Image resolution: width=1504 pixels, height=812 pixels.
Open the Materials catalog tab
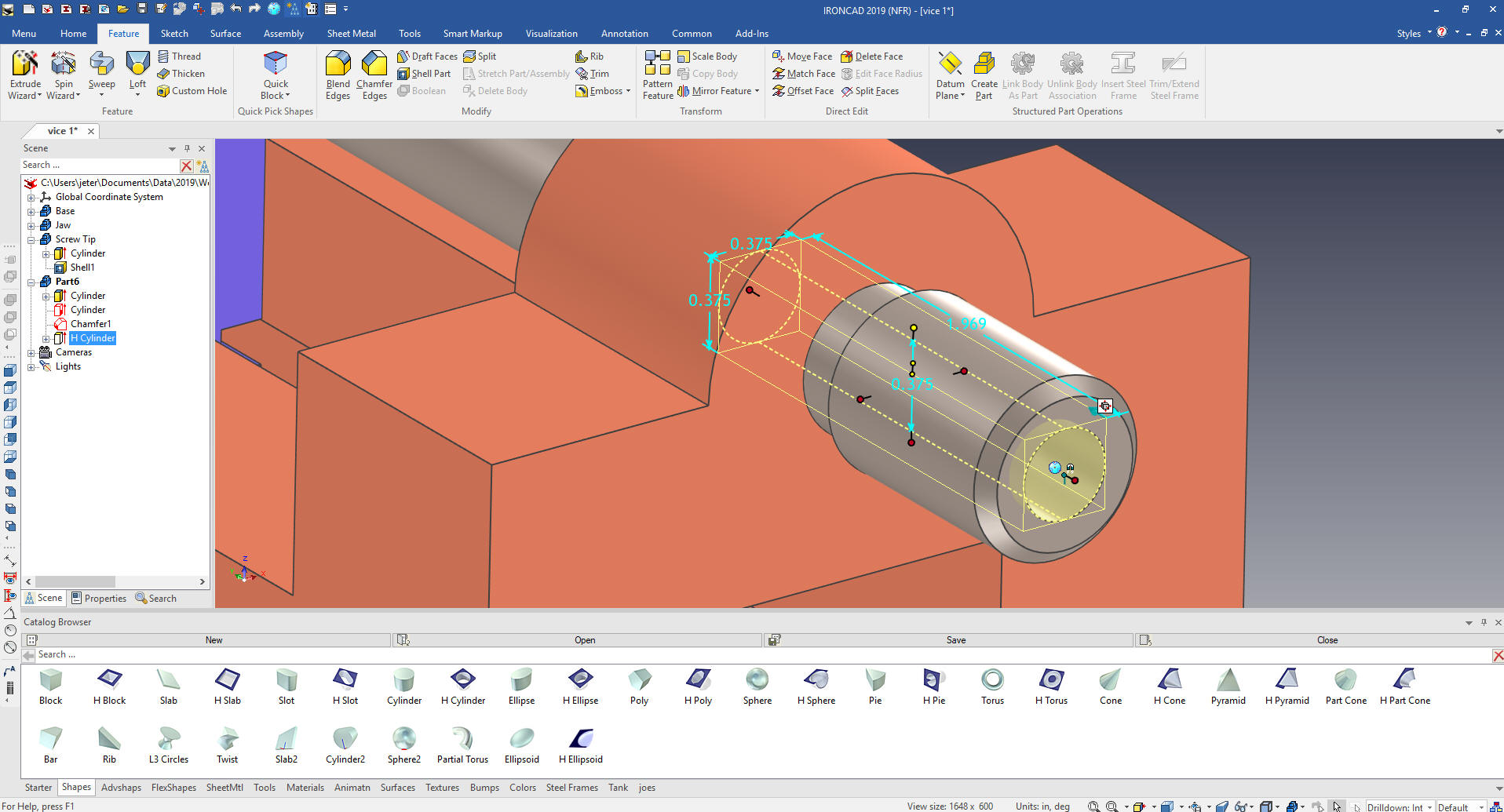point(305,788)
